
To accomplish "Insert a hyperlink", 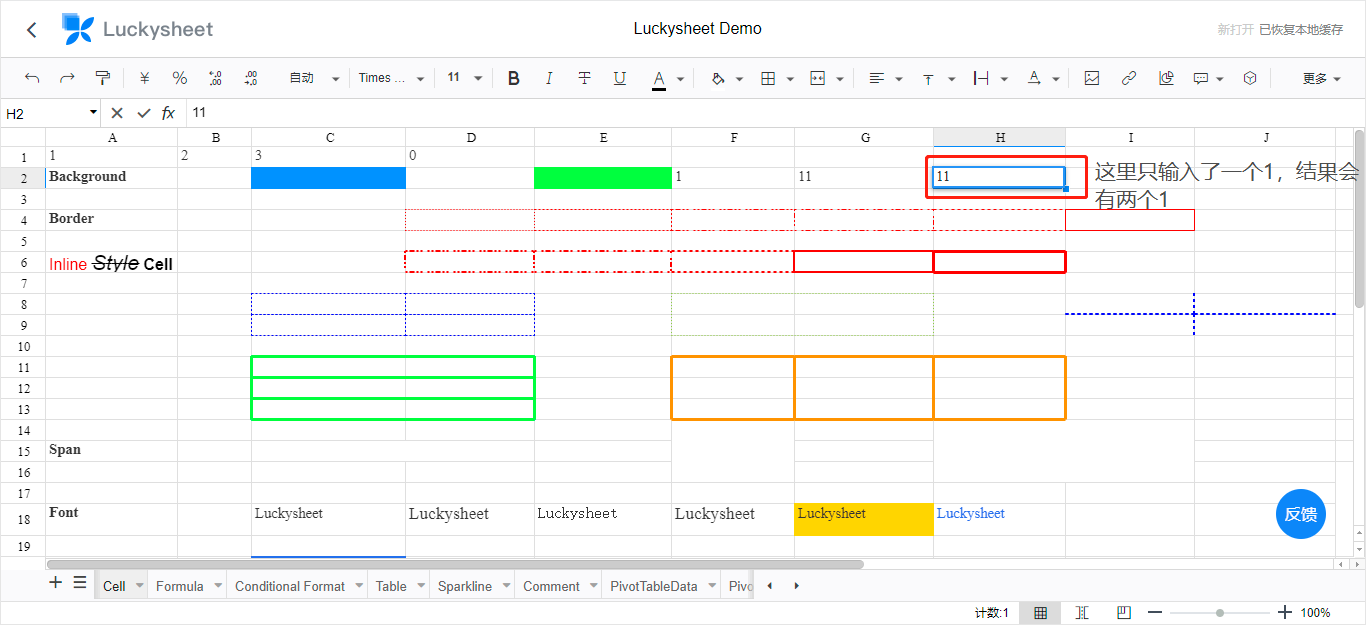I will 1129,78.
